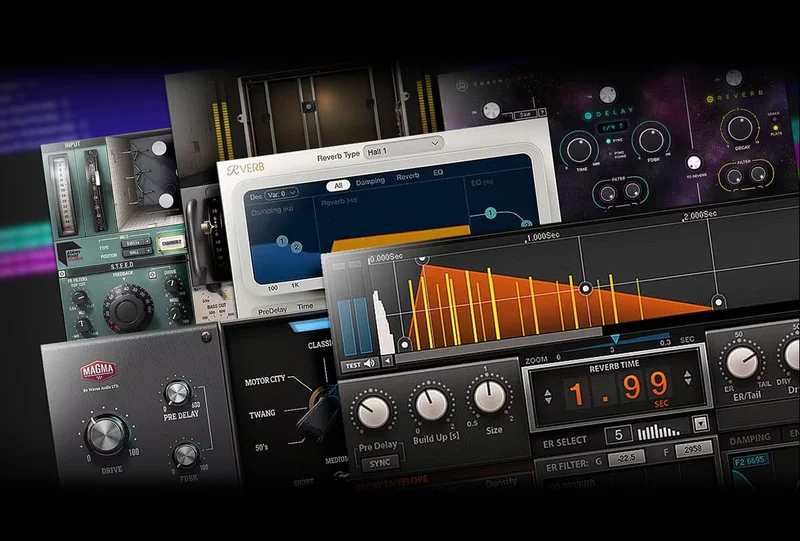Switch to the EQ tab in R-Verb
Screen dimensions: 800x541
point(438,173)
